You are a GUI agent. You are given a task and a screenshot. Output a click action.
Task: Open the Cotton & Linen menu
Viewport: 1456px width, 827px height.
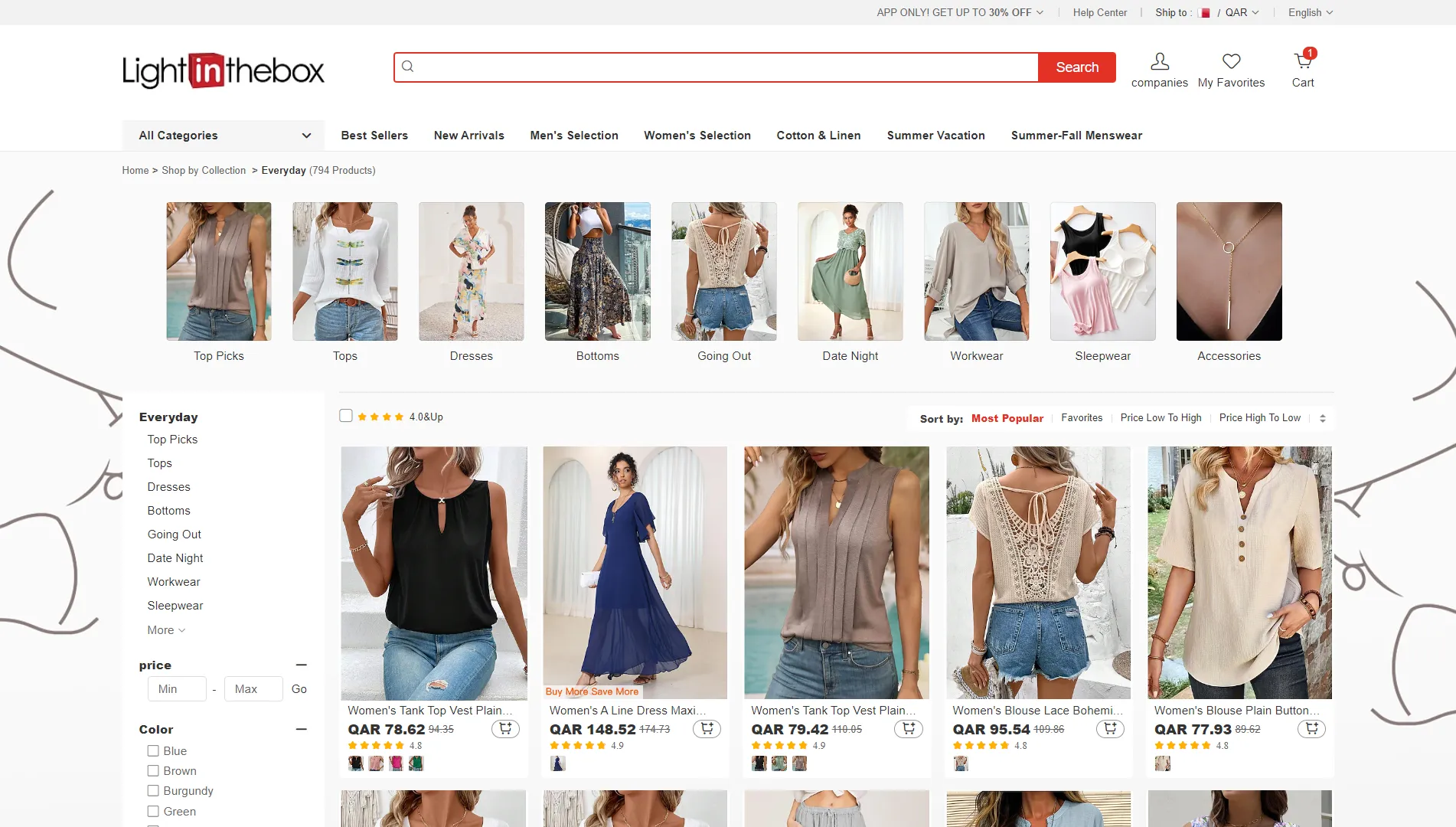click(x=819, y=136)
